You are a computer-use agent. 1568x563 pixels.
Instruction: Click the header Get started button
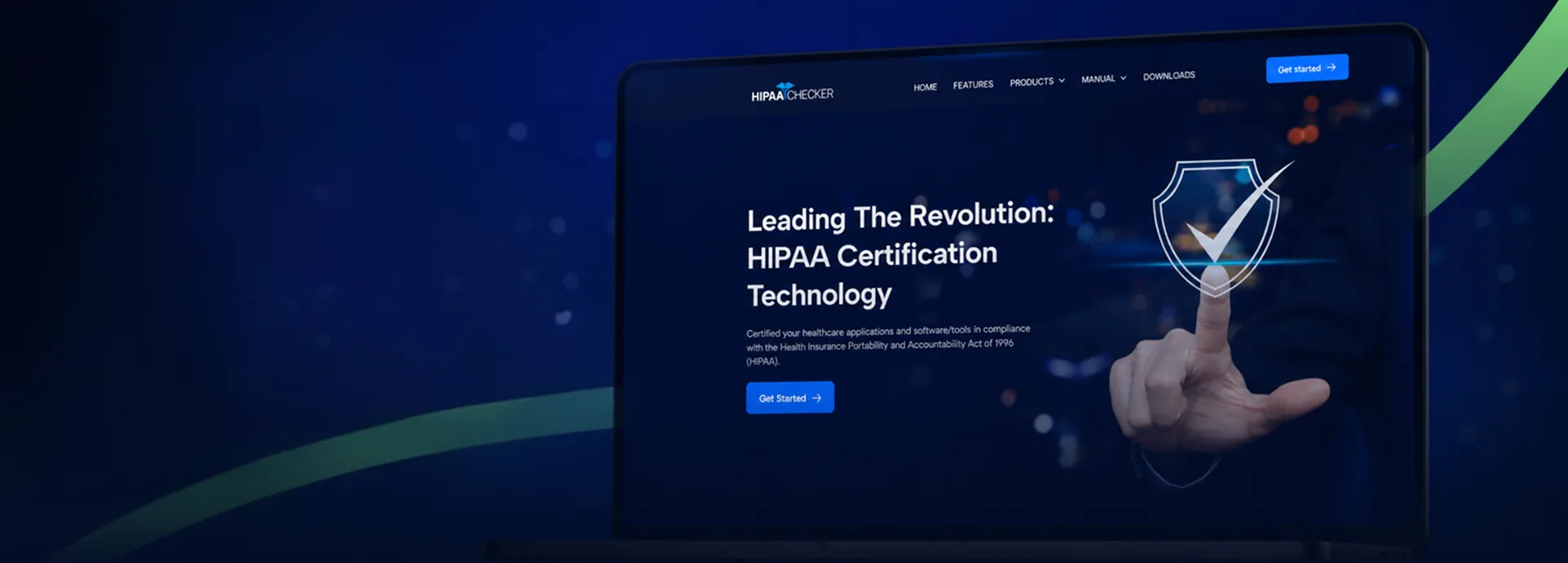click(1307, 68)
